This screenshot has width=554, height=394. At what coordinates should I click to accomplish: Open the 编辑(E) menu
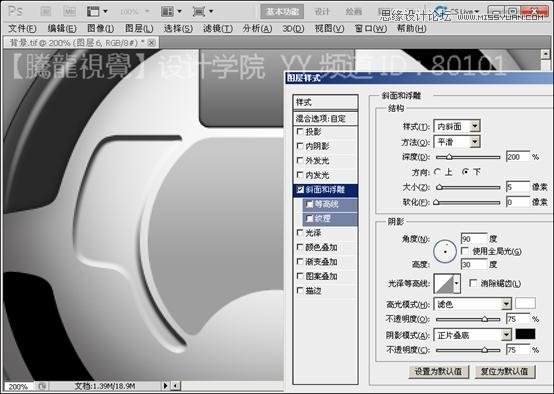click(x=62, y=28)
